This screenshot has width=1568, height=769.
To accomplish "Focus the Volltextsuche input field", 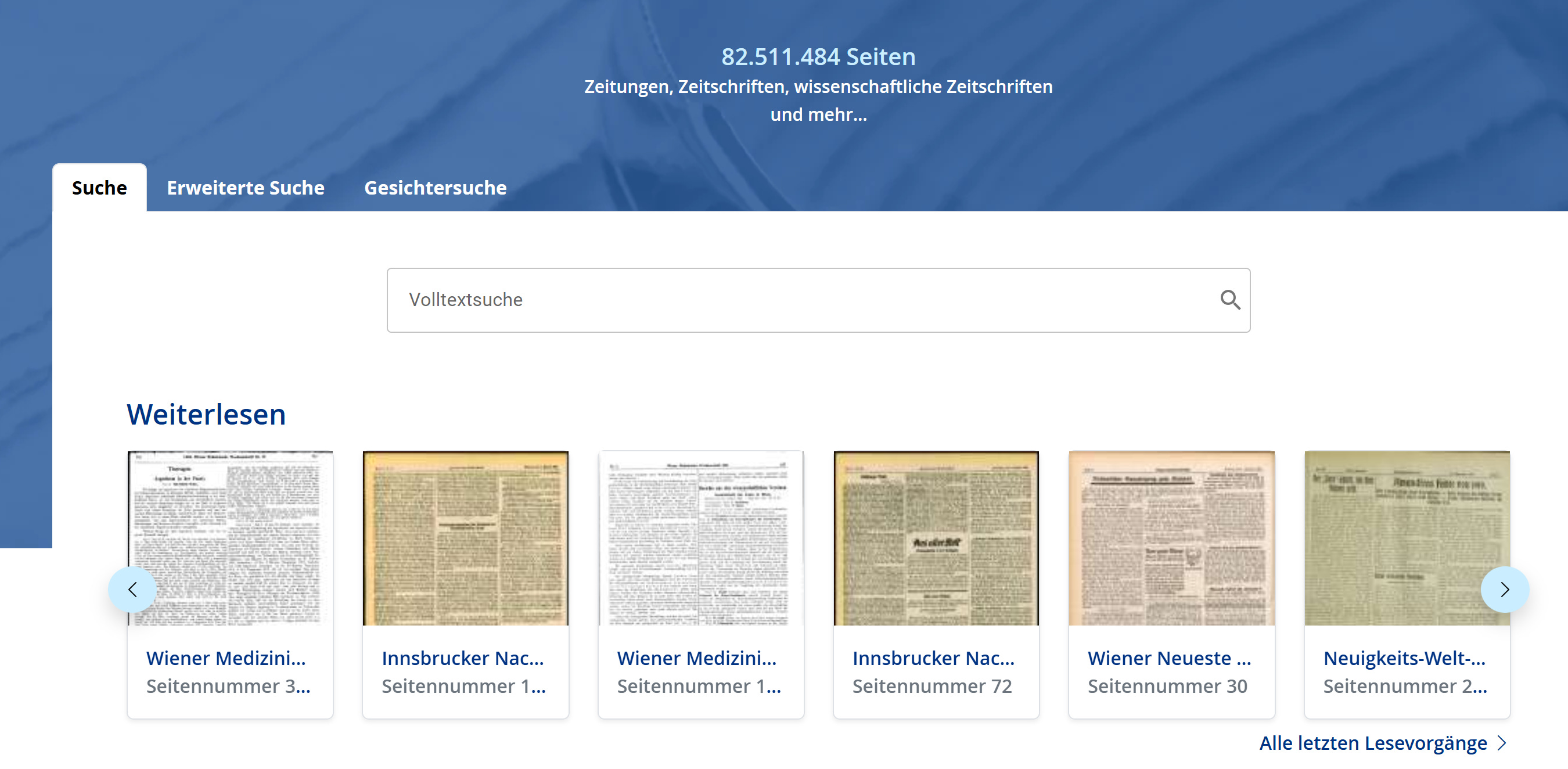I will click(792, 300).
